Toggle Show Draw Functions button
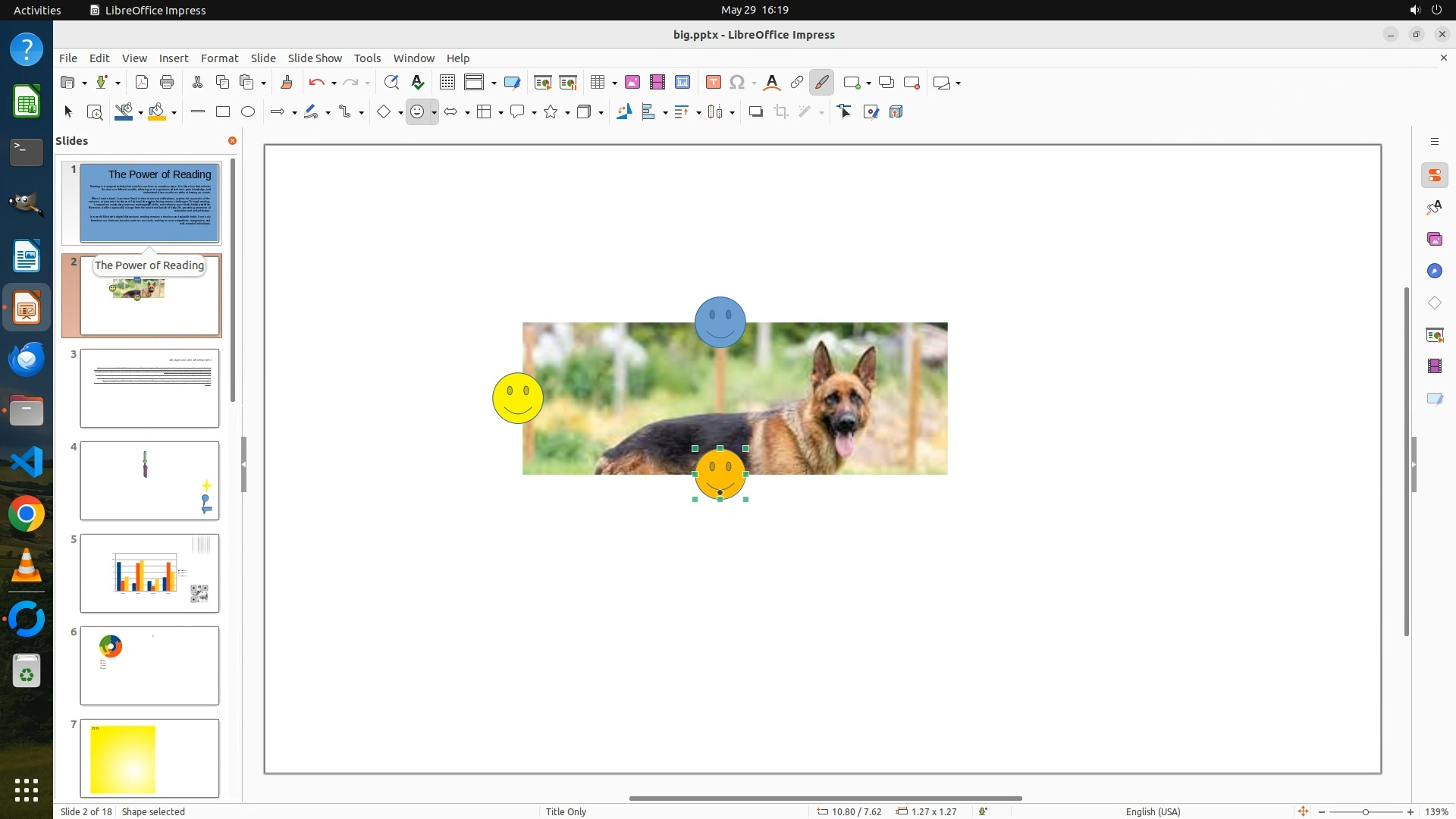 click(821, 83)
